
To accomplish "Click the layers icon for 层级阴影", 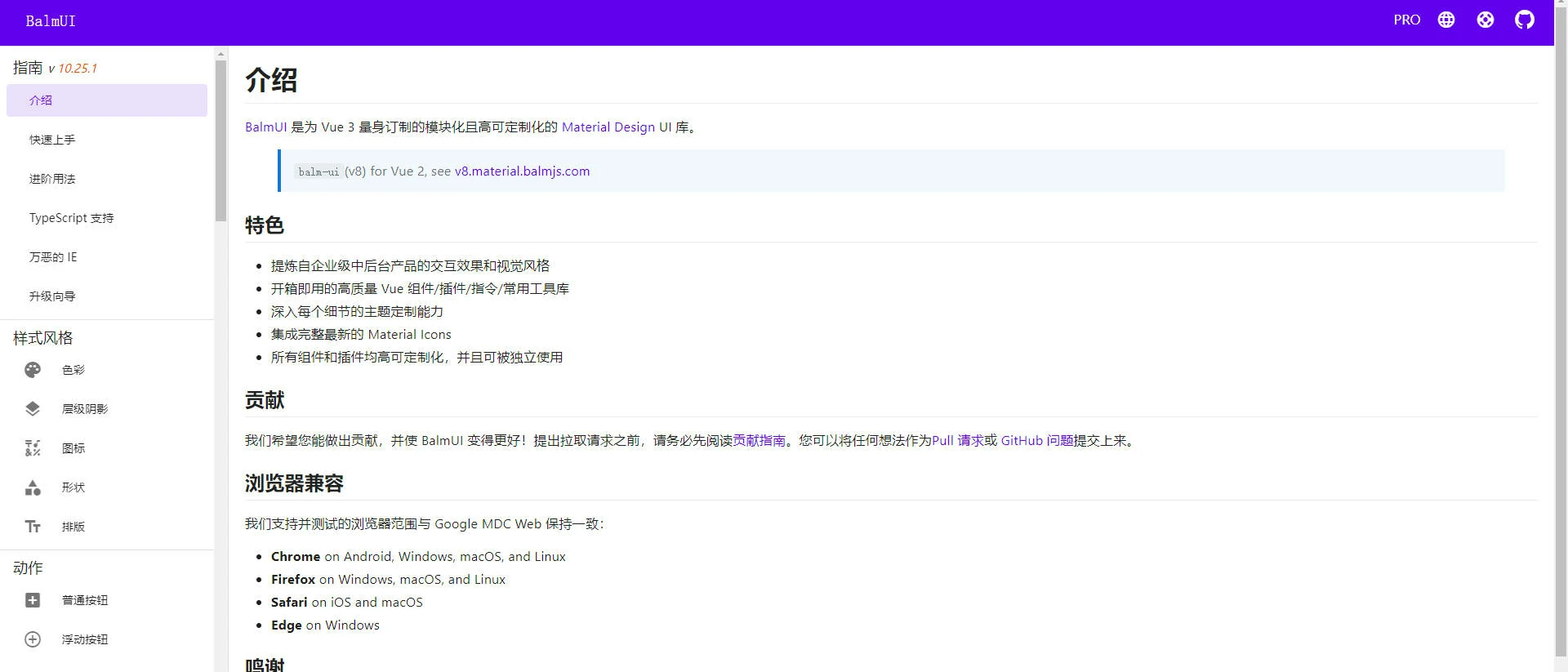I will (x=33, y=409).
